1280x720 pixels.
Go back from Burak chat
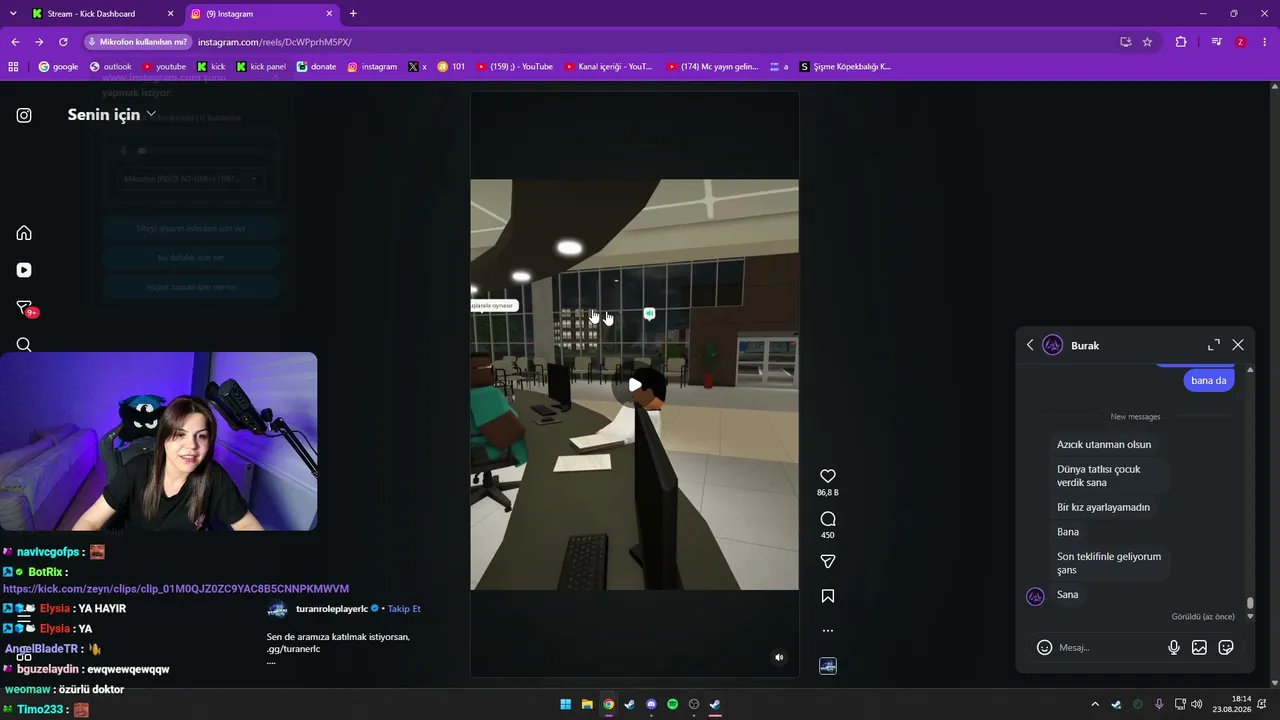coord(1030,345)
